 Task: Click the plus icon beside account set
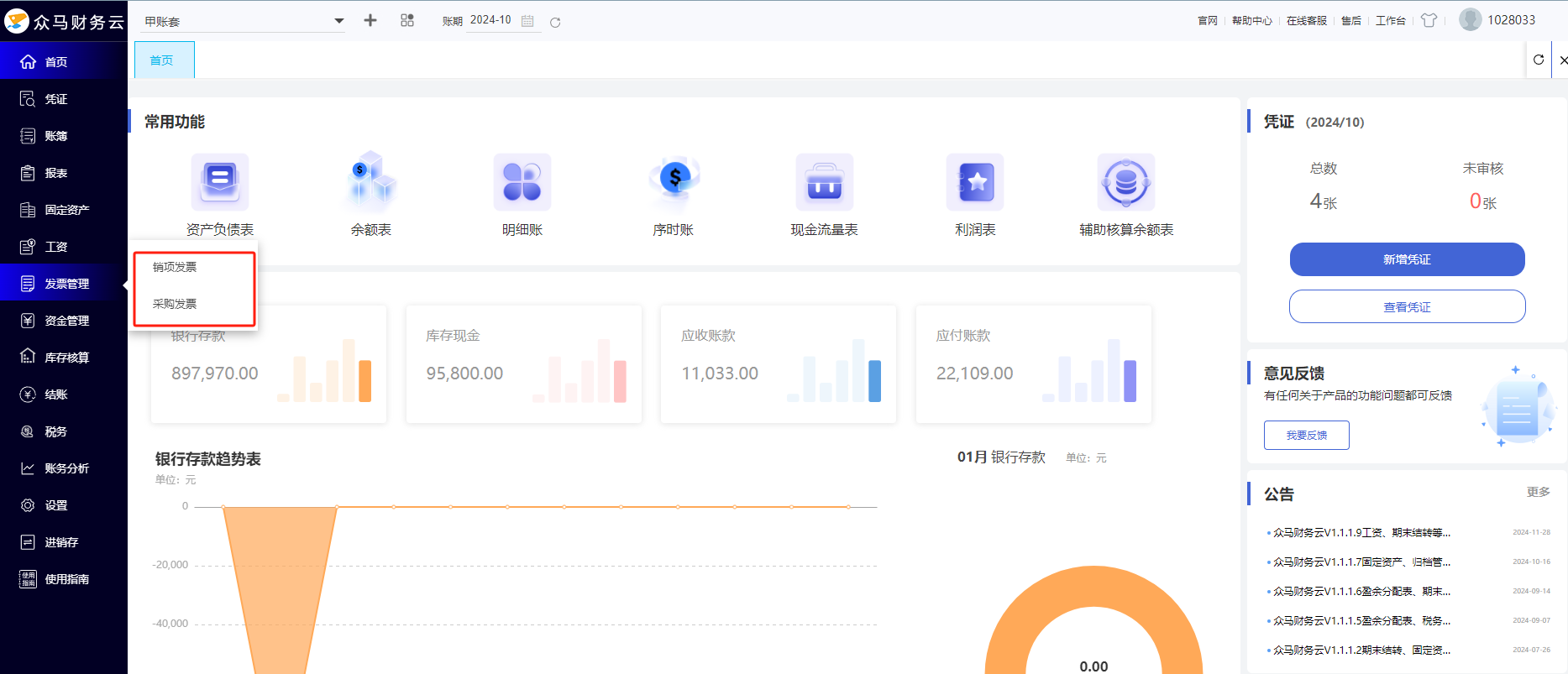(x=370, y=20)
